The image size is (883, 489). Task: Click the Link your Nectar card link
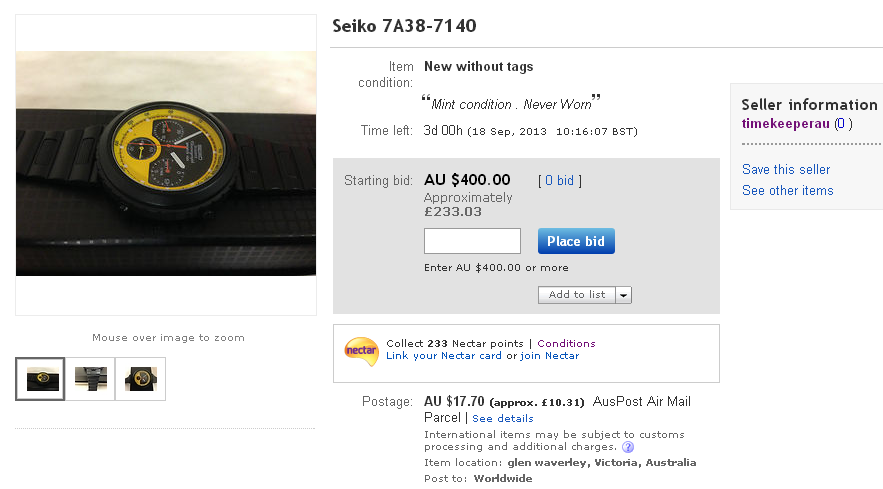click(x=444, y=356)
